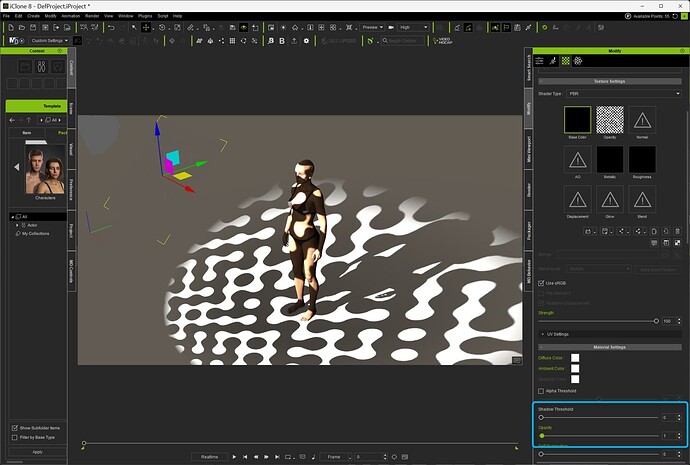The height and width of the screenshot is (465, 690).
Task: Open project with the folder icon
Action: point(22,27)
